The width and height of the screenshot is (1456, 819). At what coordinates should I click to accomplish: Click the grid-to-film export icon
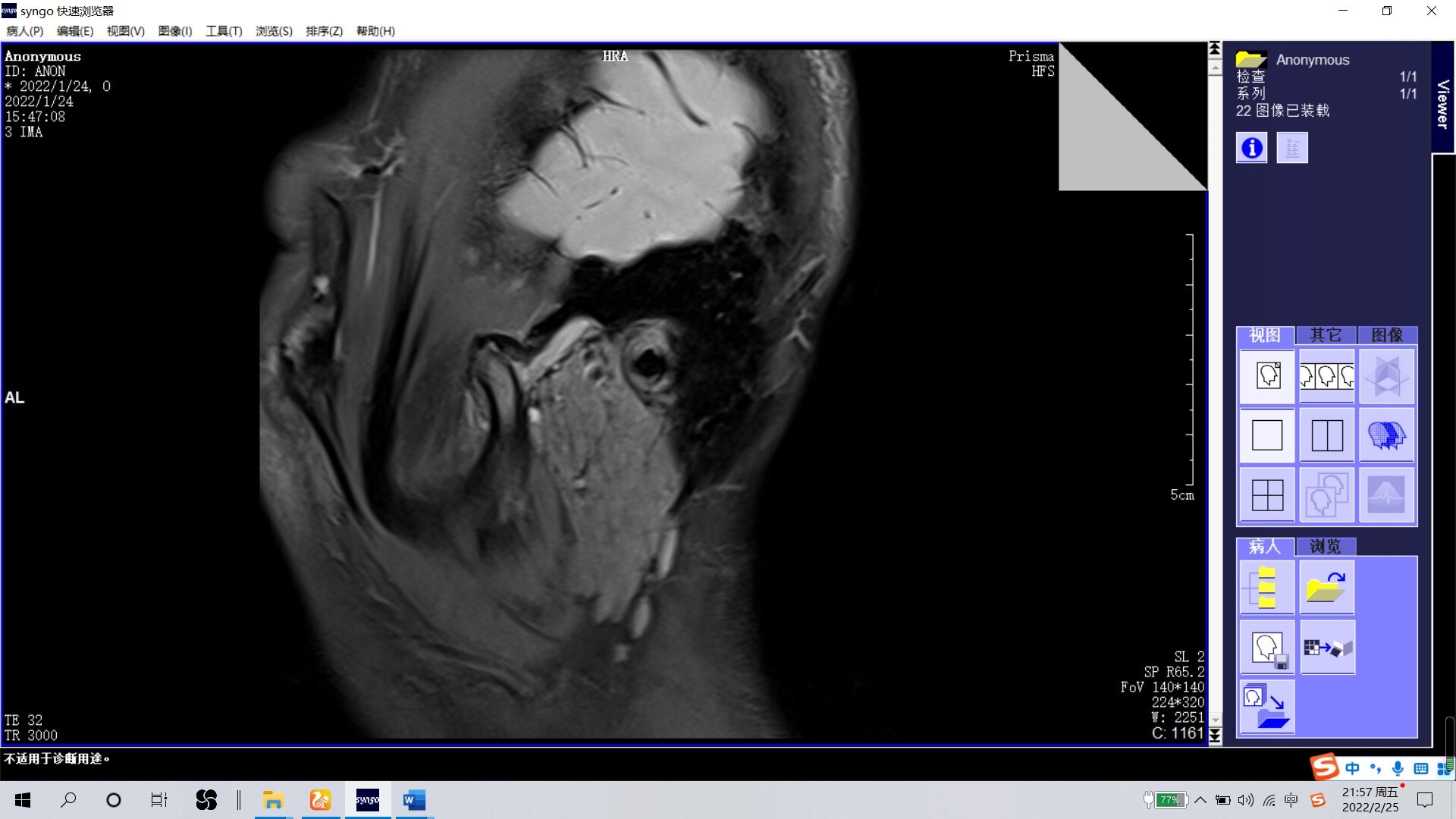click(x=1327, y=648)
